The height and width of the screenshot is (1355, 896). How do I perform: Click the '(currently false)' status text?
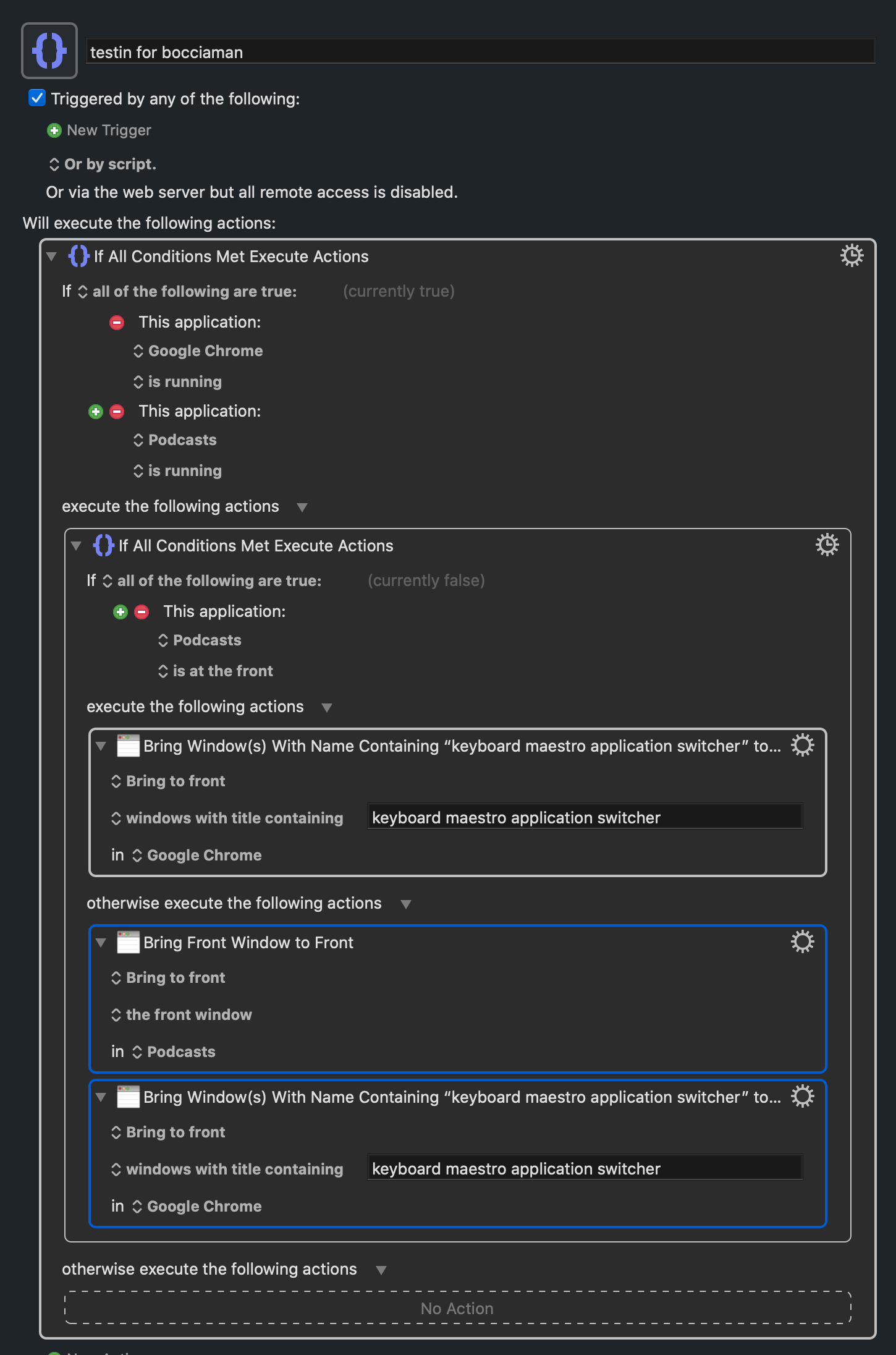tap(426, 580)
